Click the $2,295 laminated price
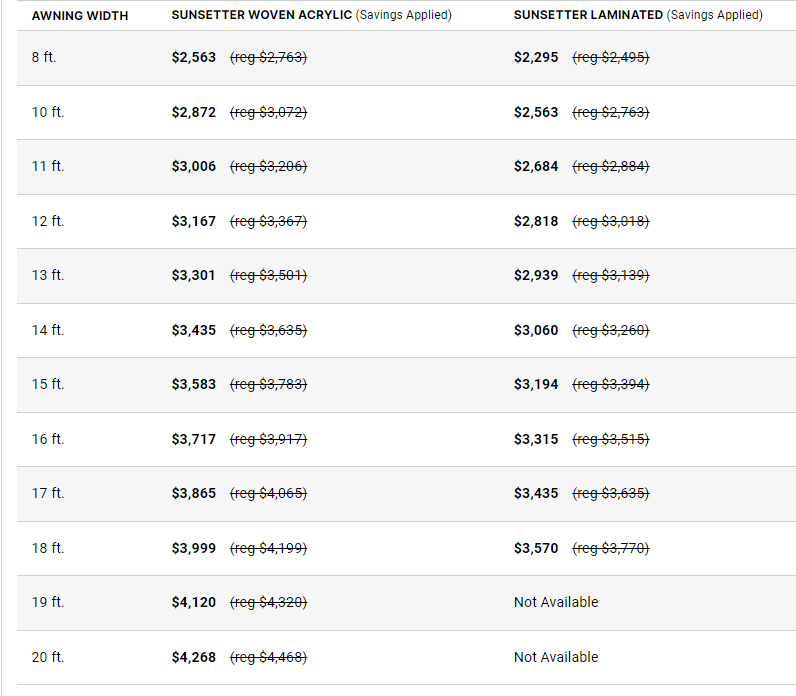Screen dimensions: 796x696 tap(536, 58)
